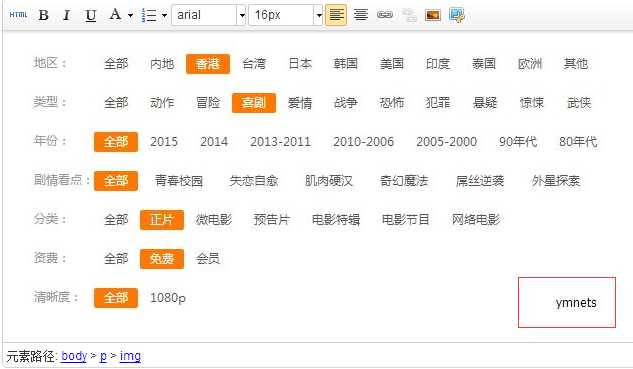The height and width of the screenshot is (369, 633).
Task: Click 1080p in the 清晰度 row
Action: point(168,298)
